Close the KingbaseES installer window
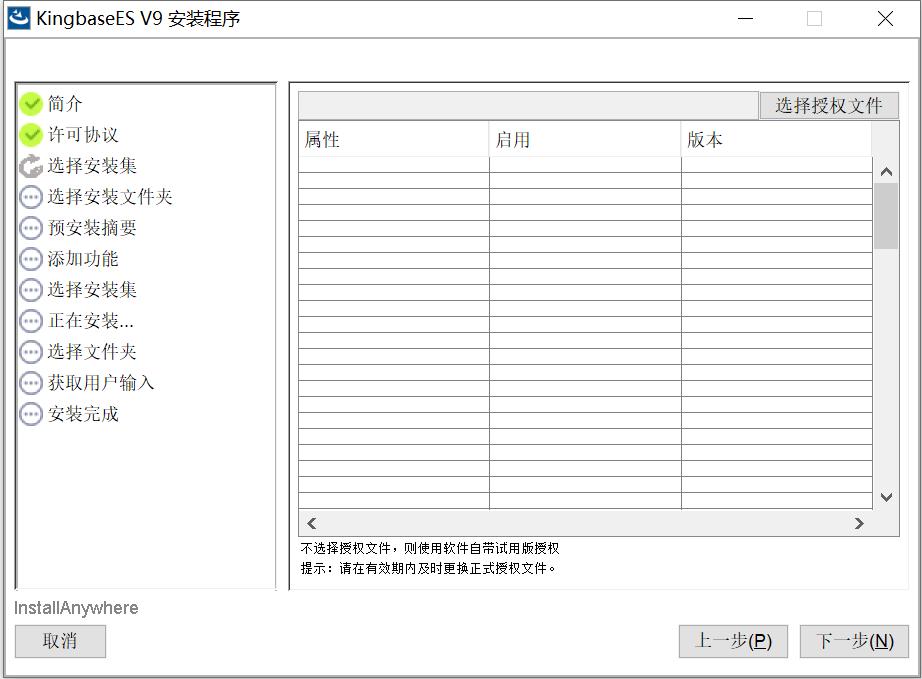 point(885,19)
